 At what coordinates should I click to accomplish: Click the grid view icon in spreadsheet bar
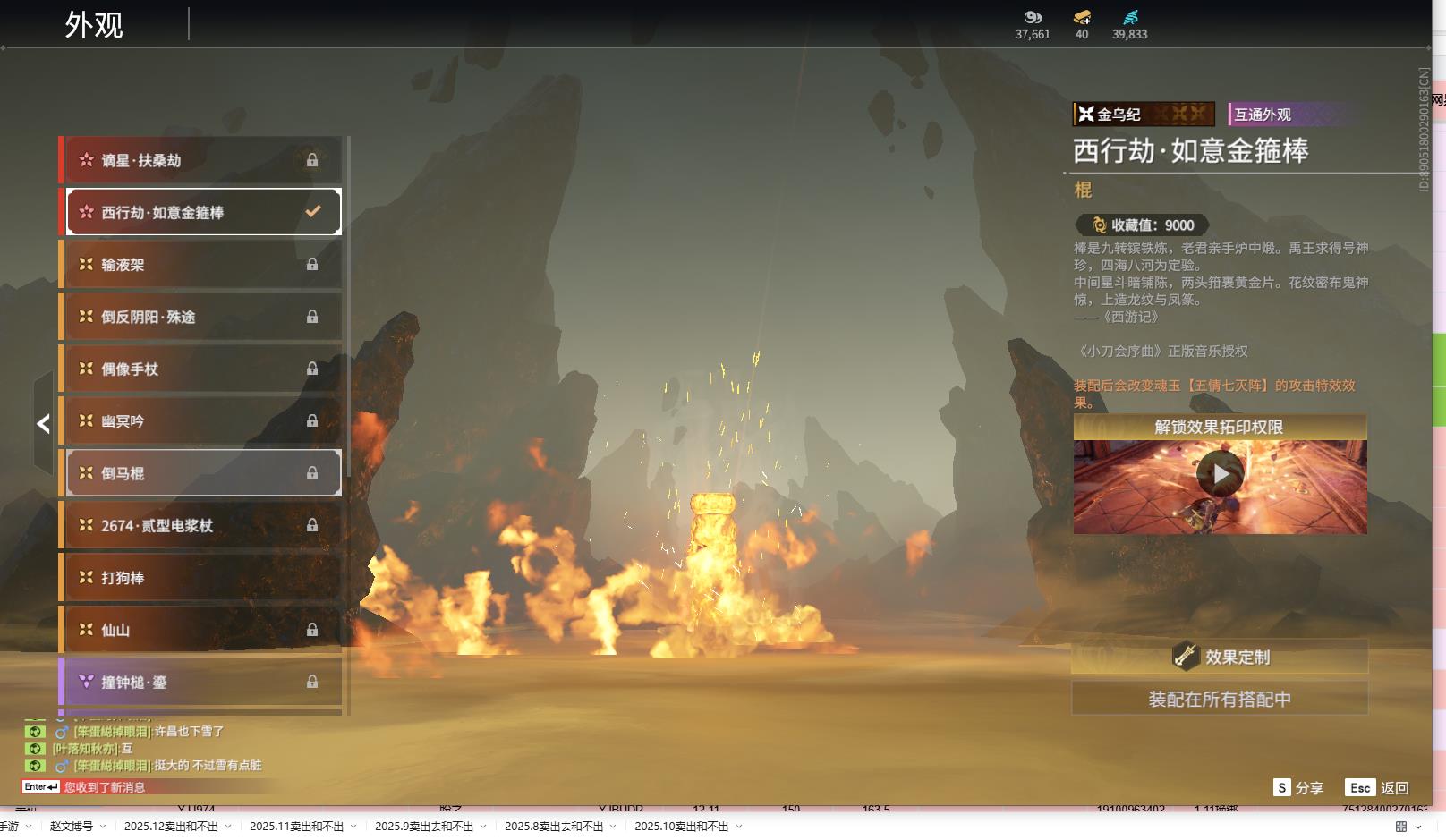[x=1401, y=827]
